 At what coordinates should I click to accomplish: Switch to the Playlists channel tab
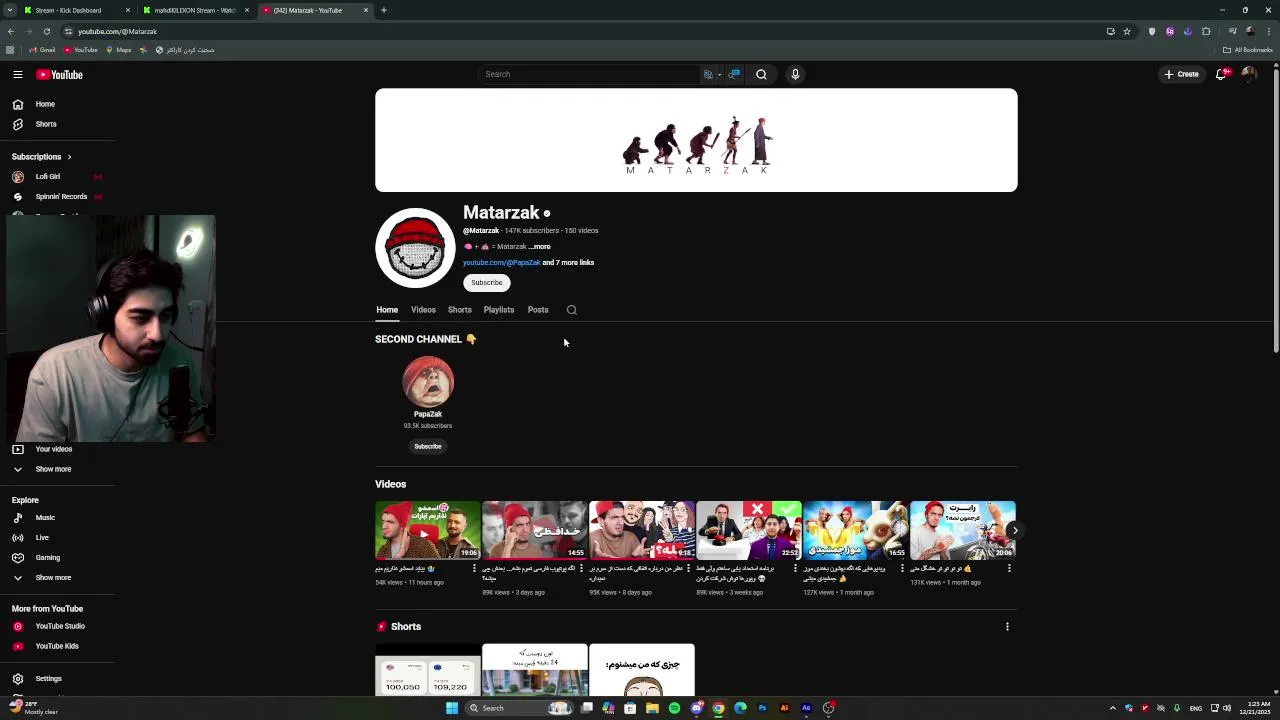click(x=498, y=310)
